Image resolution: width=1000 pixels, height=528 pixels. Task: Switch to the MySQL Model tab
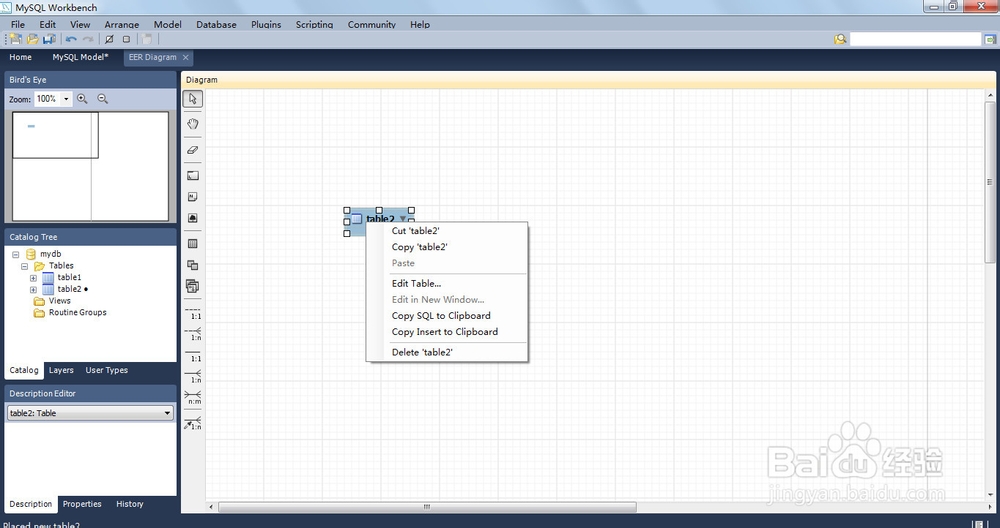pos(80,57)
